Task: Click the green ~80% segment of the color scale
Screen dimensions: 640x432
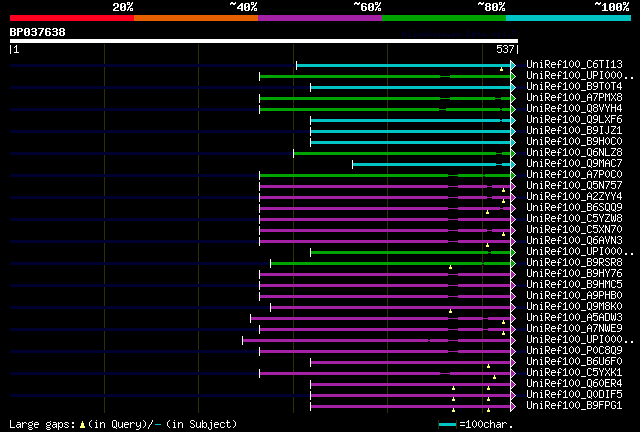Action: point(444,18)
